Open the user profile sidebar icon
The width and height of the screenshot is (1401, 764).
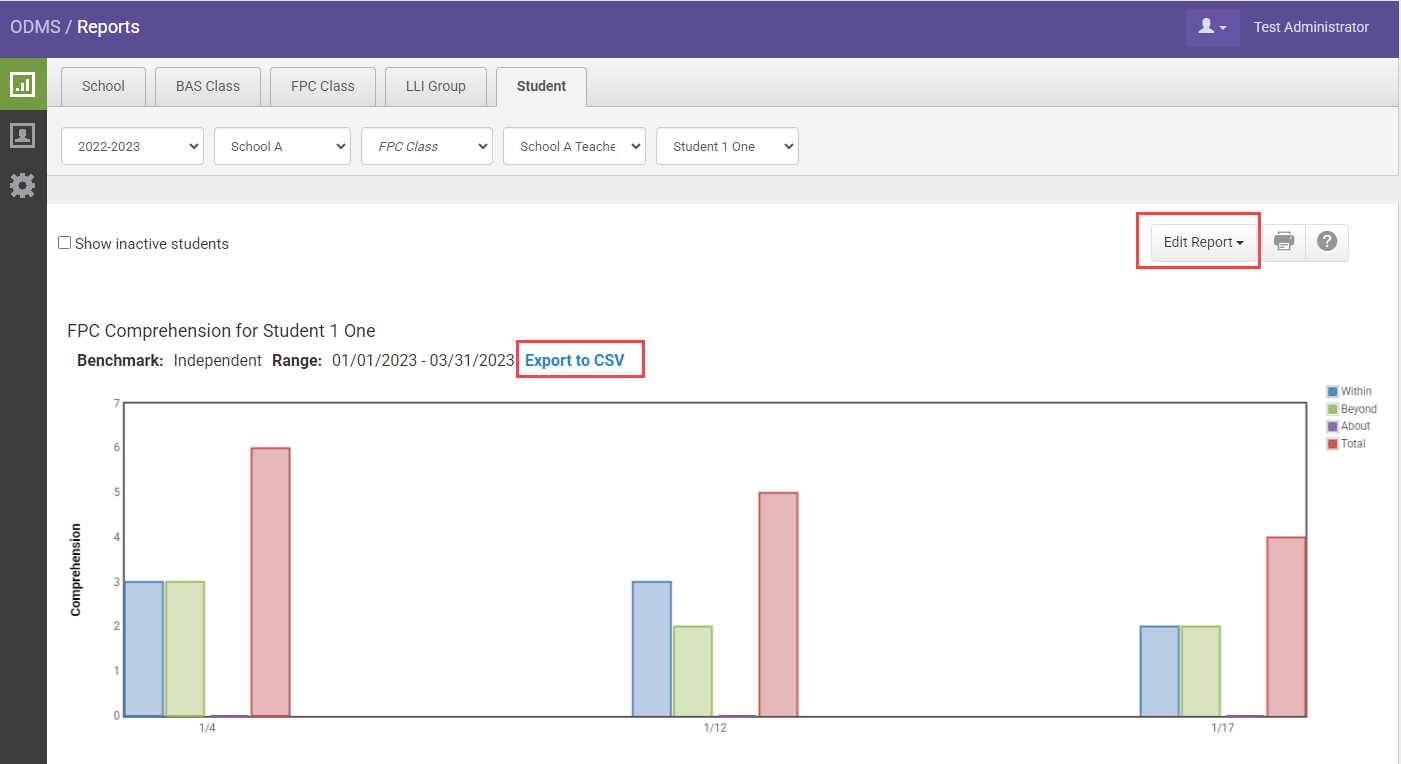click(22, 135)
